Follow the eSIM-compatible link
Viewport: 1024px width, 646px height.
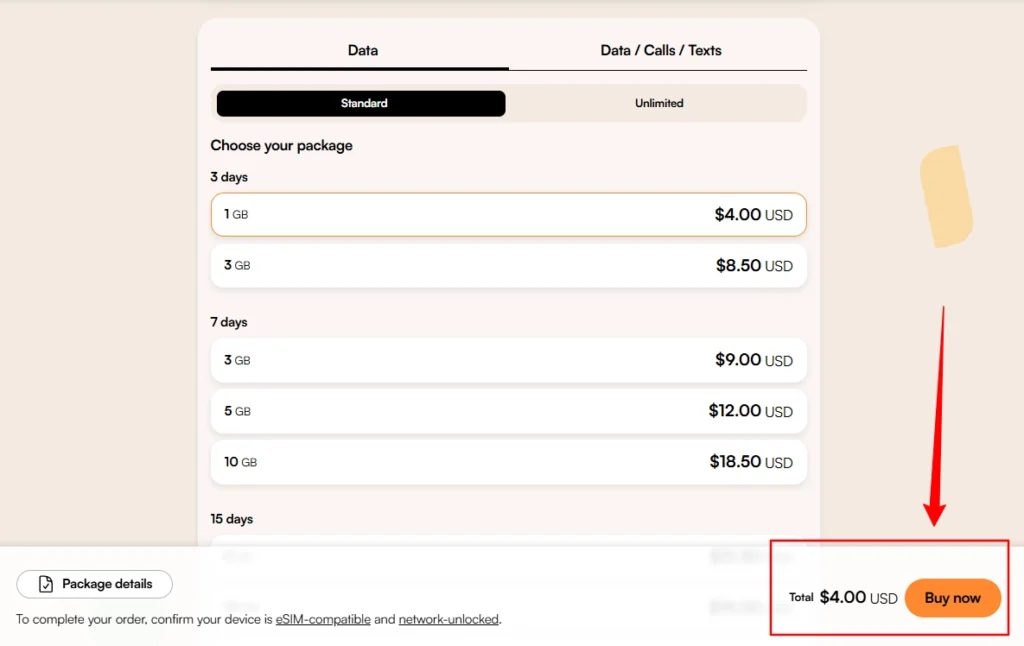click(x=323, y=620)
